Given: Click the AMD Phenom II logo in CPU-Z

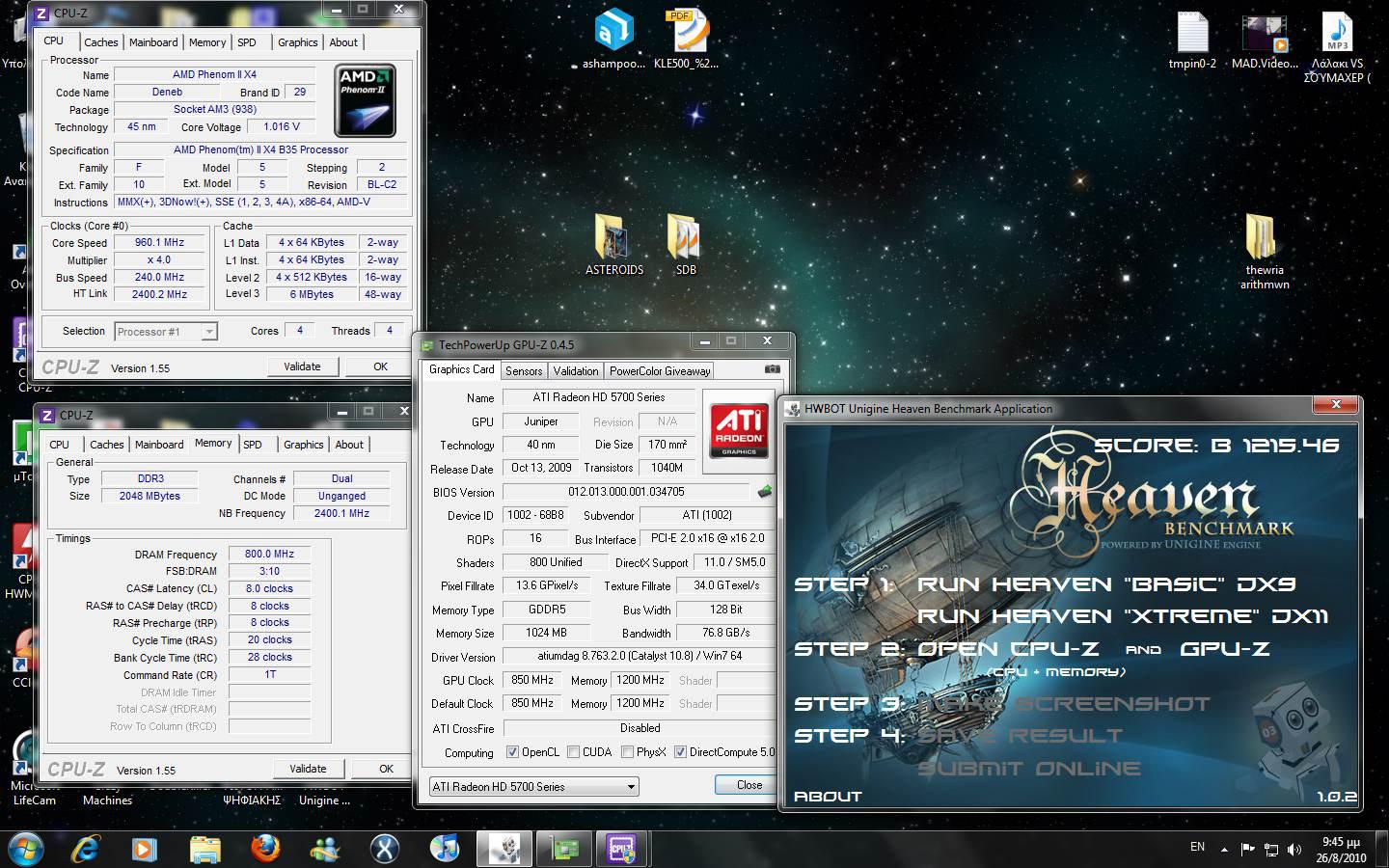Looking at the screenshot, I should pyautogui.click(x=365, y=101).
